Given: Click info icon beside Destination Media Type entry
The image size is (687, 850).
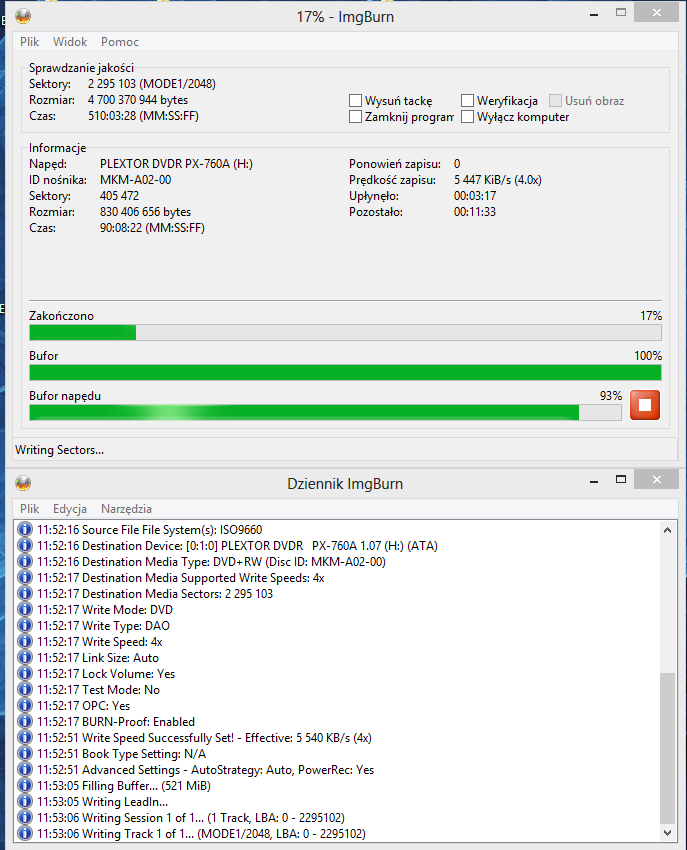Looking at the screenshot, I should click(x=24, y=561).
